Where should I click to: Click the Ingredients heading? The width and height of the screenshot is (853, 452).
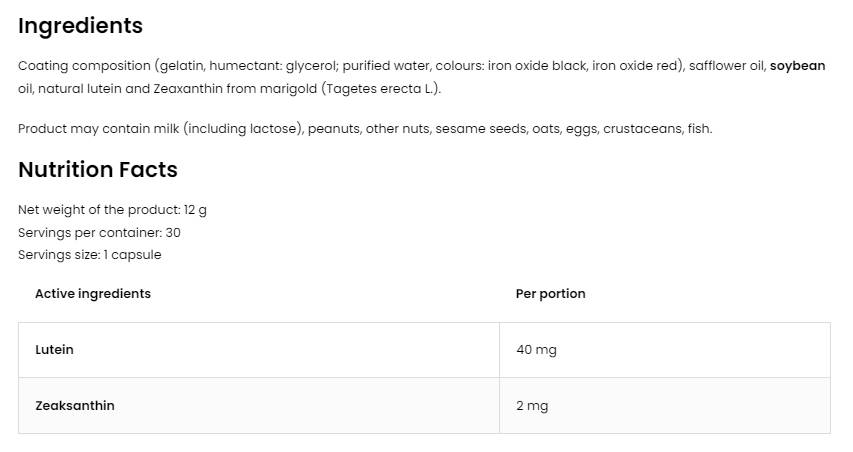tap(80, 26)
